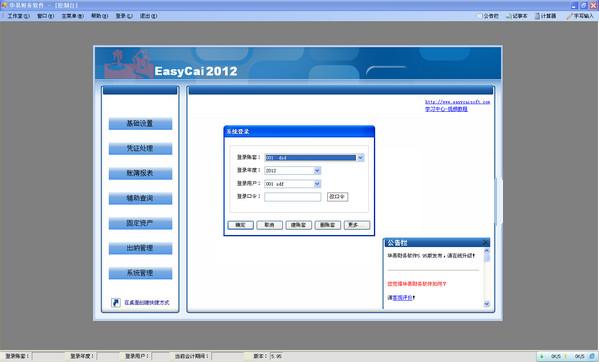Click the 建账套 button

pos(298,225)
